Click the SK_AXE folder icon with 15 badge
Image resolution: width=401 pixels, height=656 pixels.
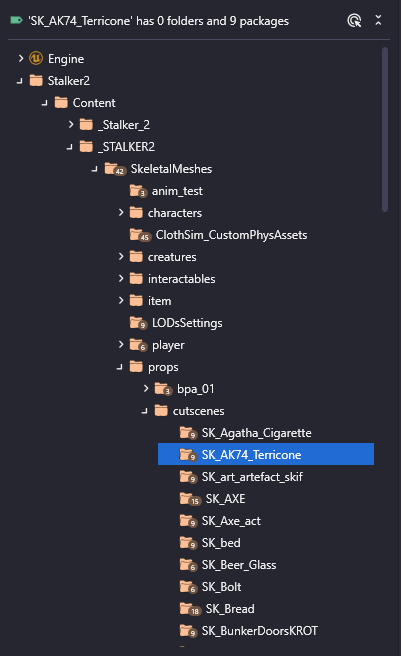click(190, 499)
